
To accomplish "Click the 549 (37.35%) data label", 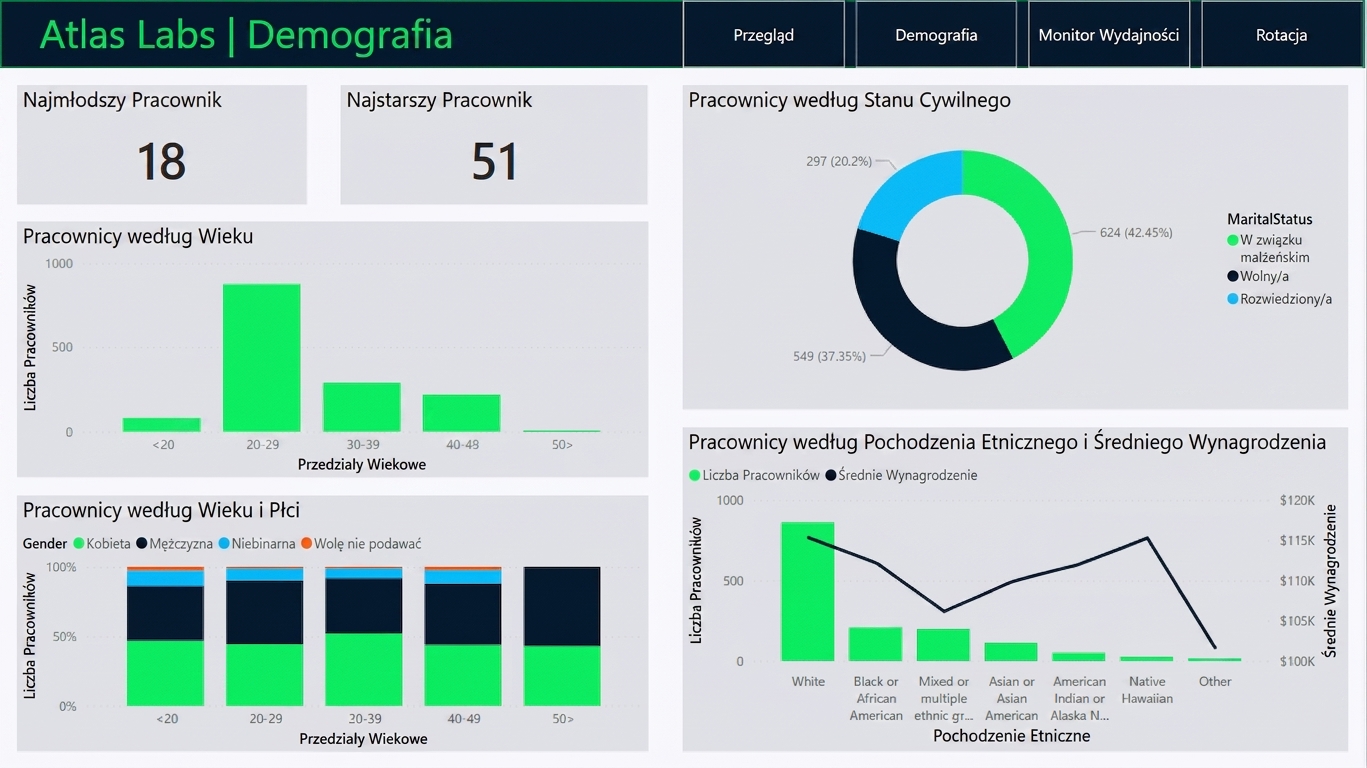I will tap(829, 356).
